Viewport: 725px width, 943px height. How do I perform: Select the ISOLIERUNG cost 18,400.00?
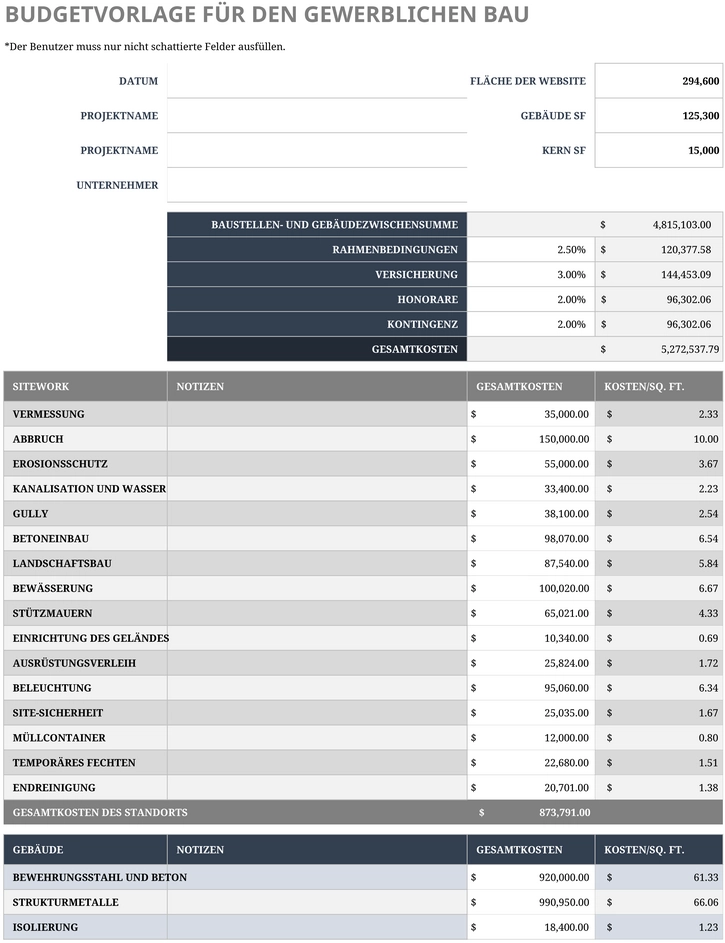pyautogui.click(x=531, y=927)
